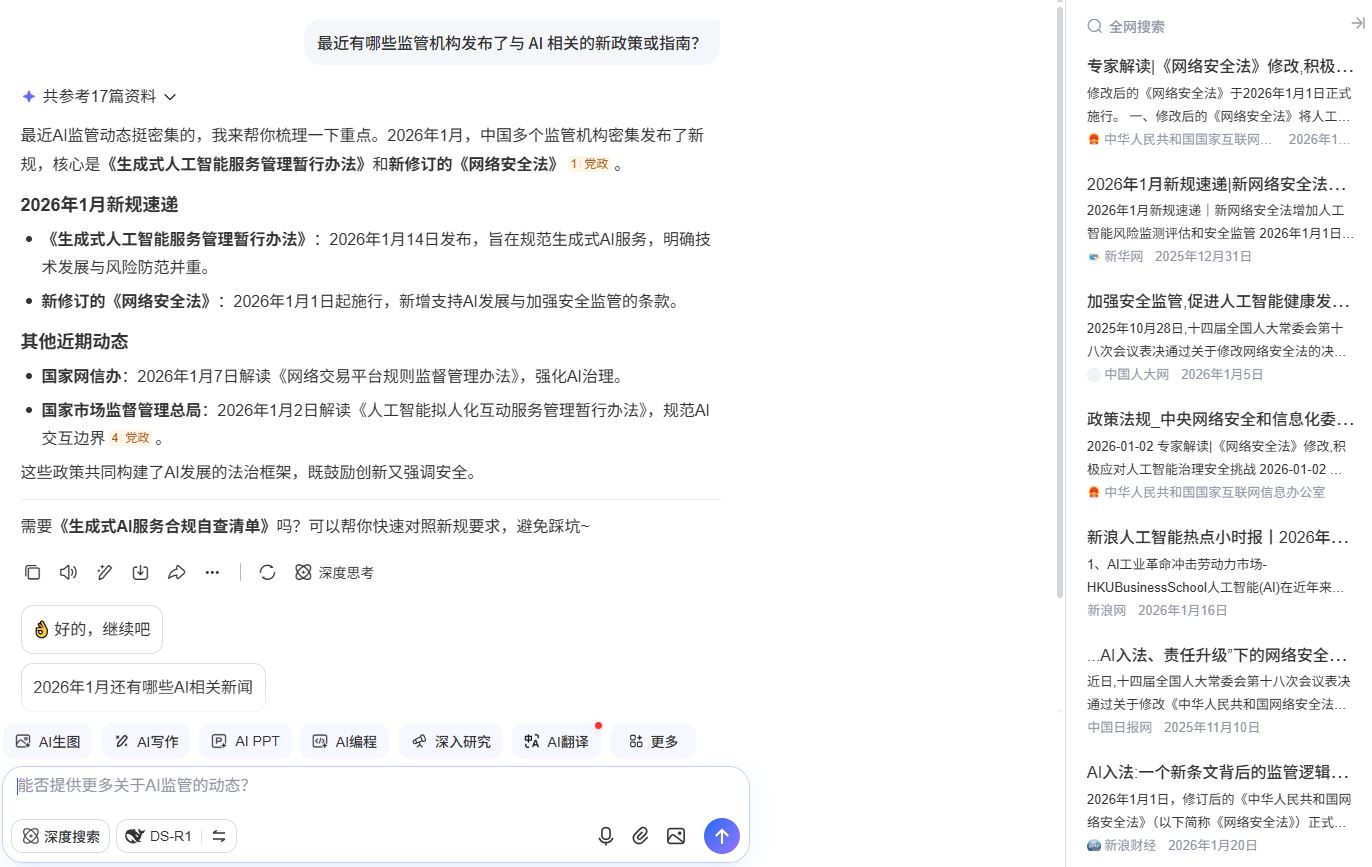
Task: Click the 新浪财经 source label
Action: point(1129,845)
